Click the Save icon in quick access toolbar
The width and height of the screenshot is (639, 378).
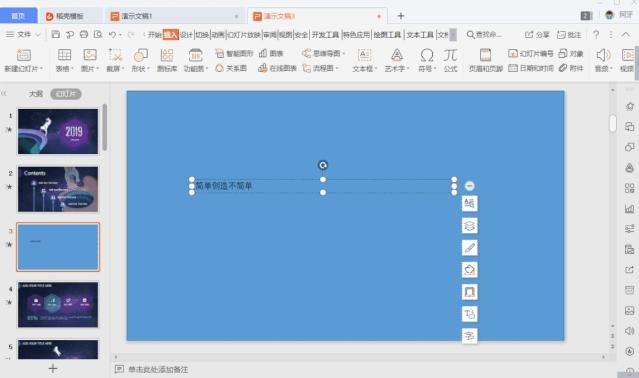pyautogui.click(x=56, y=35)
